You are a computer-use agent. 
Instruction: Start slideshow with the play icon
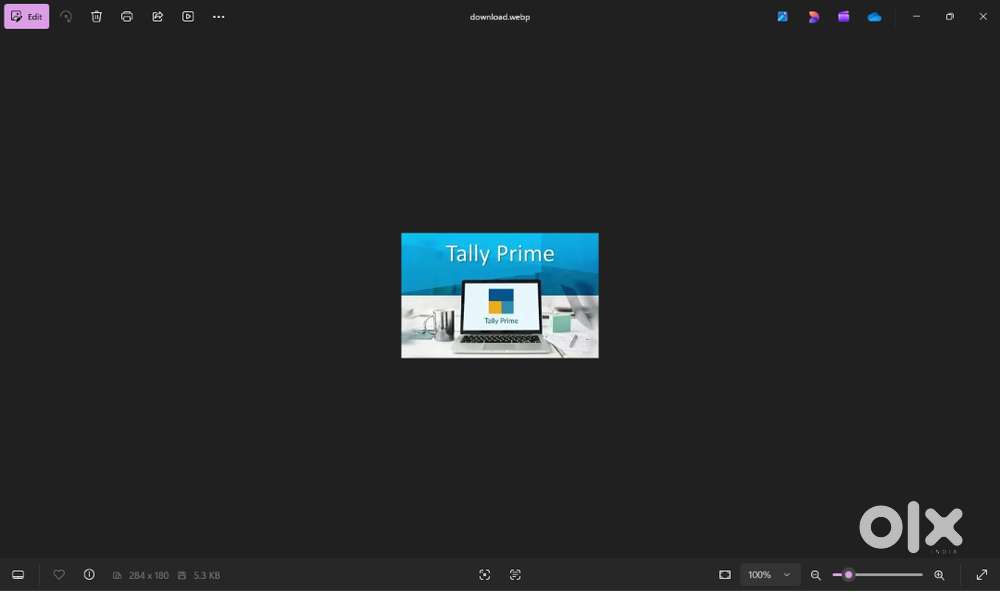188,17
